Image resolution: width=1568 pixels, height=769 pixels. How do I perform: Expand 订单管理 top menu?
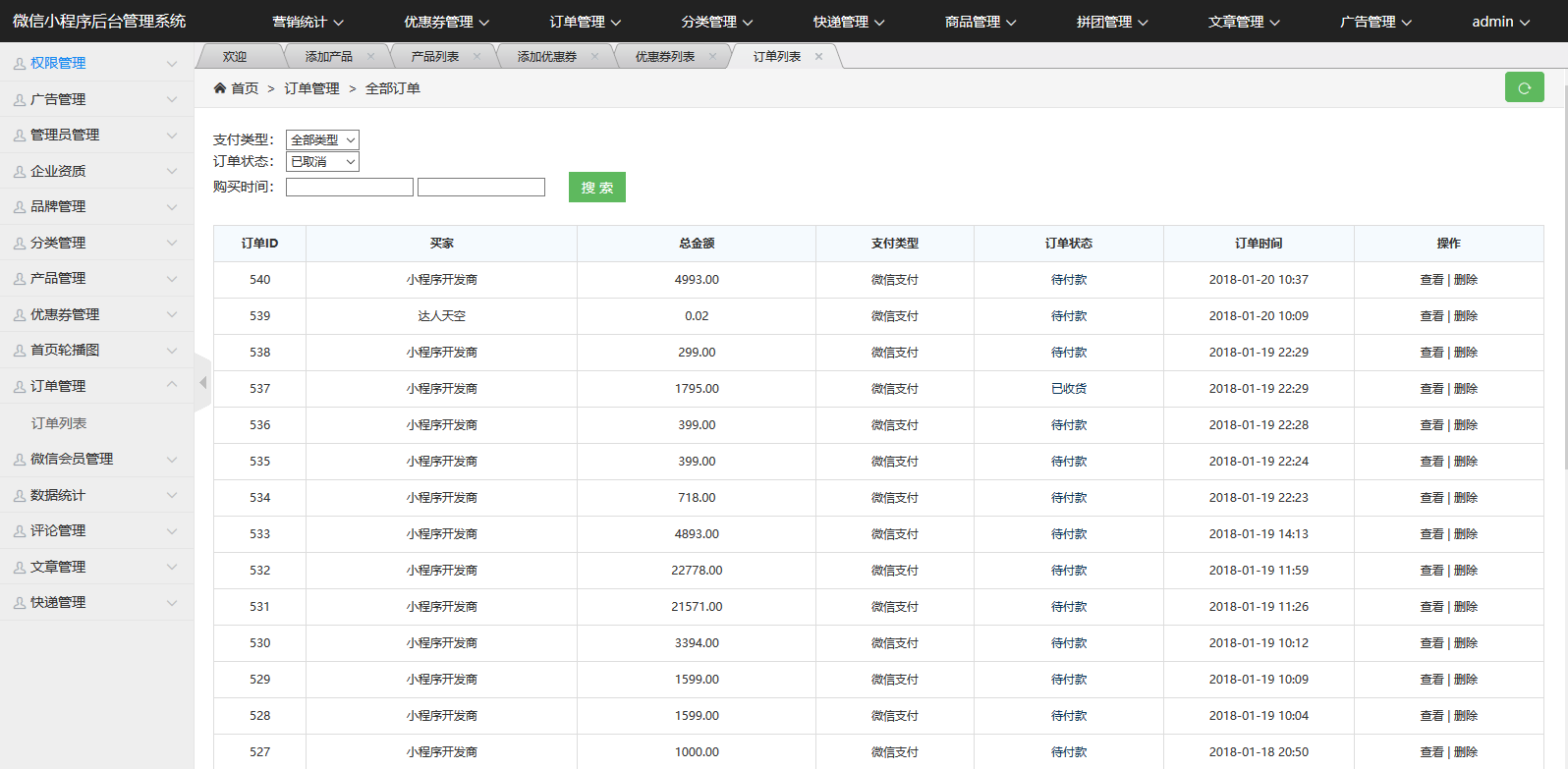click(585, 22)
